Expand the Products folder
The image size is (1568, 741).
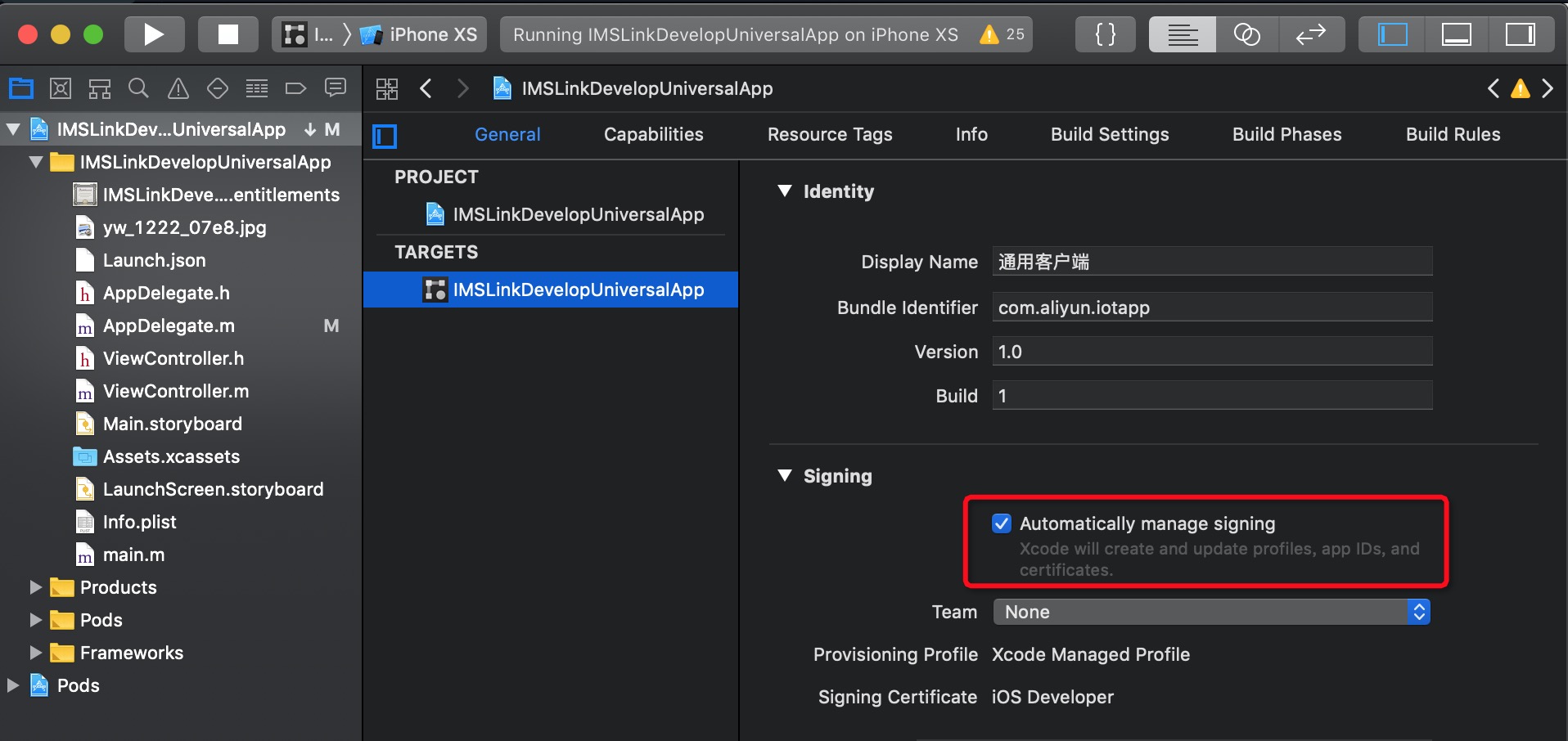35,587
